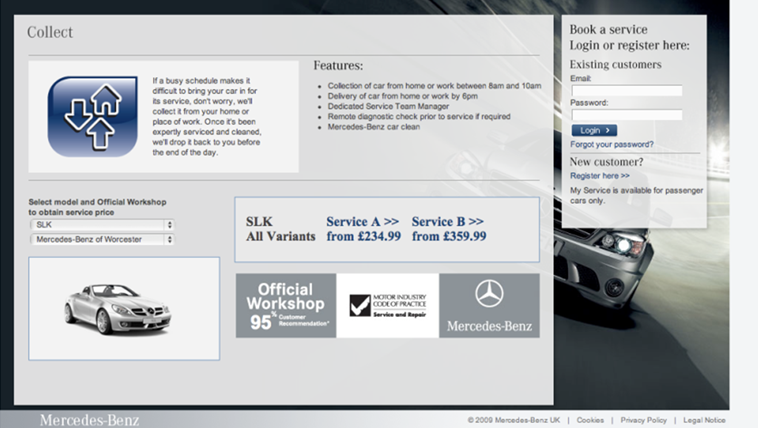Screen dimensions: 758x428
Task: Open the Mercedes-Benz of Worcester workshop dropdown
Action: 102,240
